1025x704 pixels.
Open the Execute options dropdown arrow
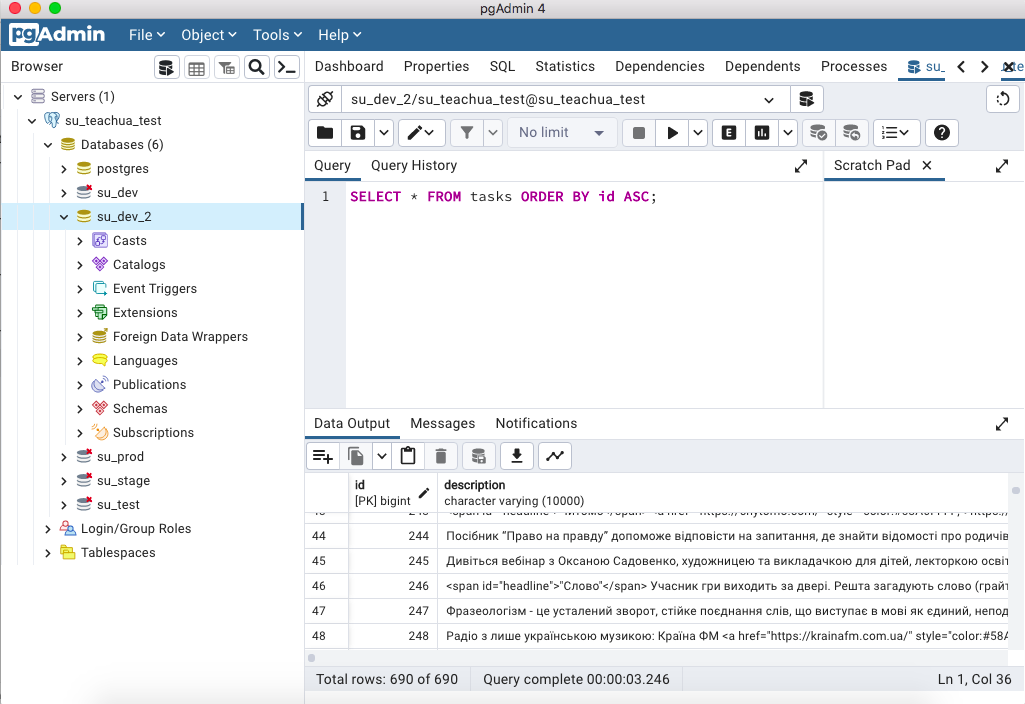(x=698, y=133)
